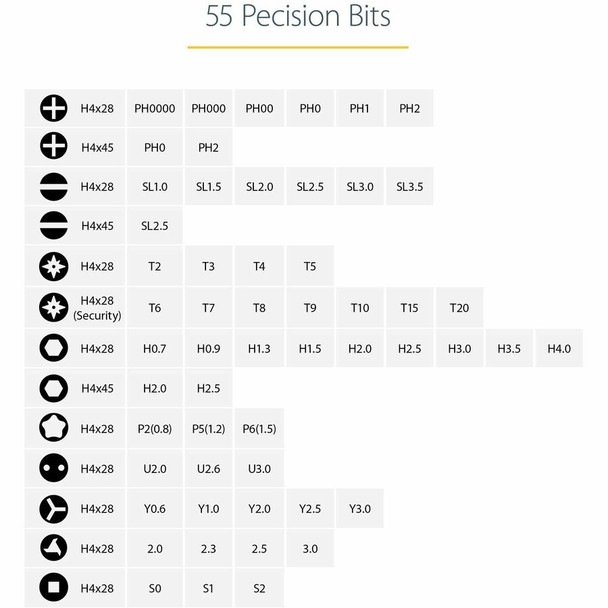Click the Torx icon in the T2 row
608x608 pixels.
pyautogui.click(x=53, y=267)
